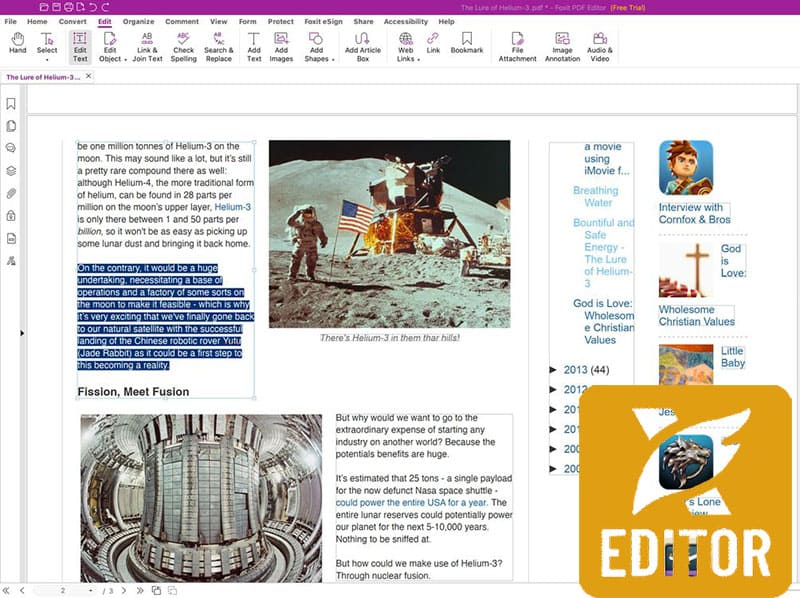Expand the 2013 (44) archive entry
This screenshot has height=598, width=800.
click(553, 369)
